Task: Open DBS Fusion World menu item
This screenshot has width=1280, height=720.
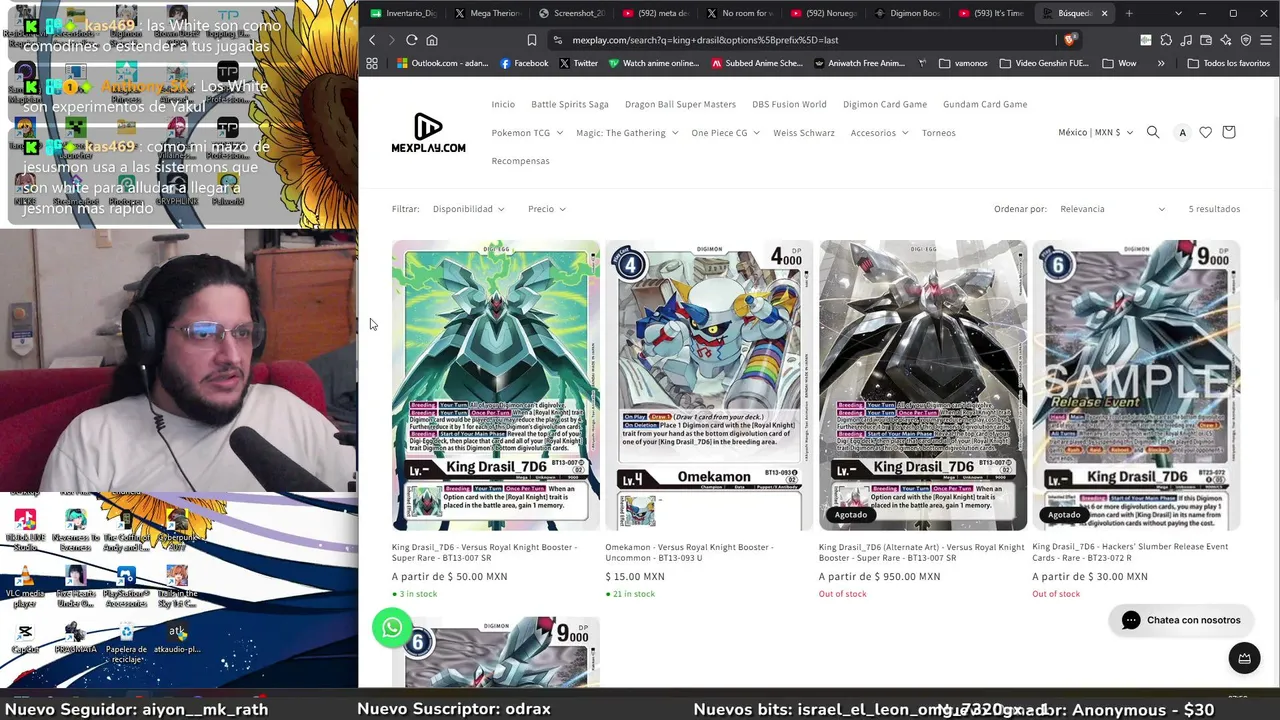Action: pos(789,104)
